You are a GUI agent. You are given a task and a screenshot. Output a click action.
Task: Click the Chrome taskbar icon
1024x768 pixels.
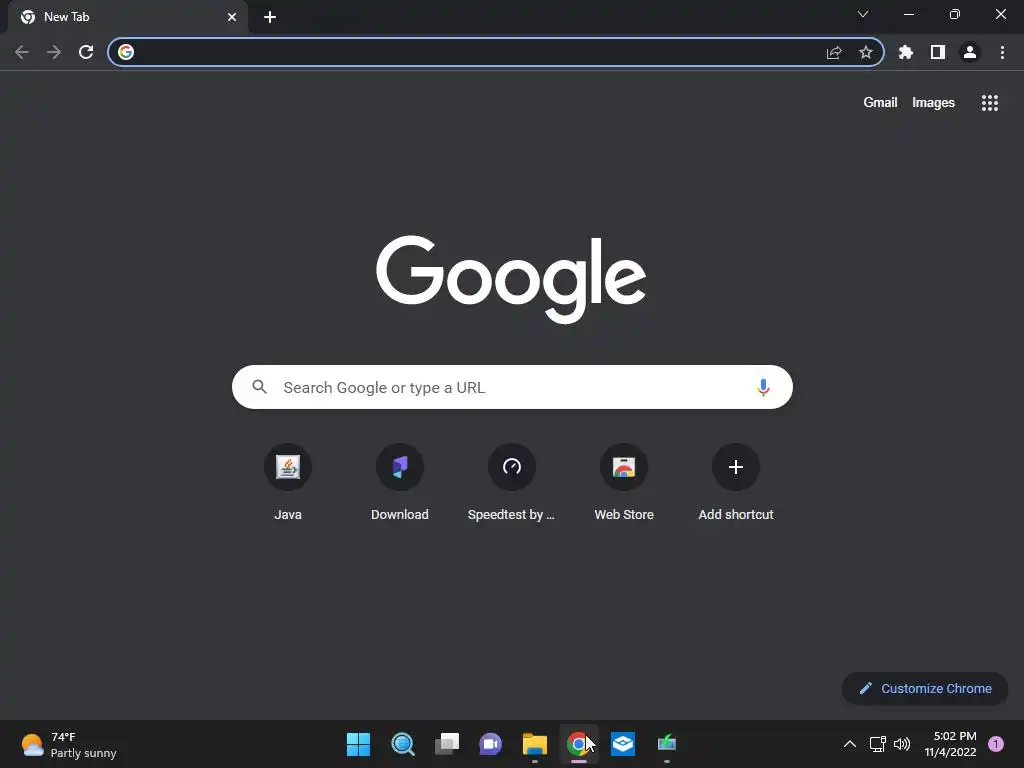click(x=578, y=744)
